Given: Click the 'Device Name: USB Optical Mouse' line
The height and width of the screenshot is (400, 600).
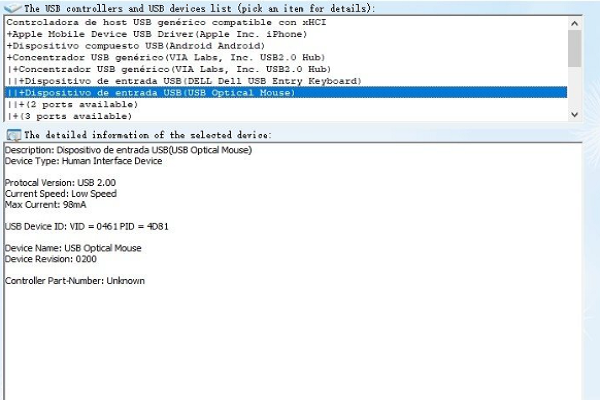Looking at the screenshot, I should 73,248.
